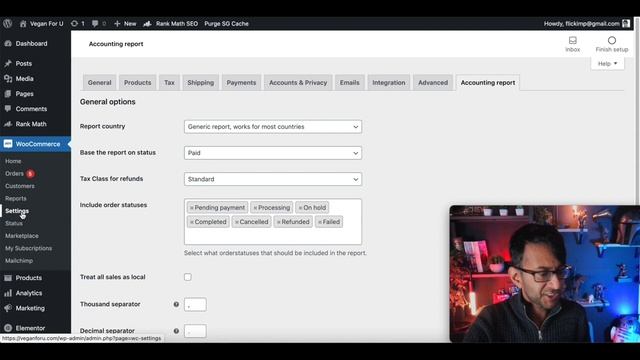Remove the Refunded status tag
Screen dimensions: 640x360
click(x=278, y=222)
